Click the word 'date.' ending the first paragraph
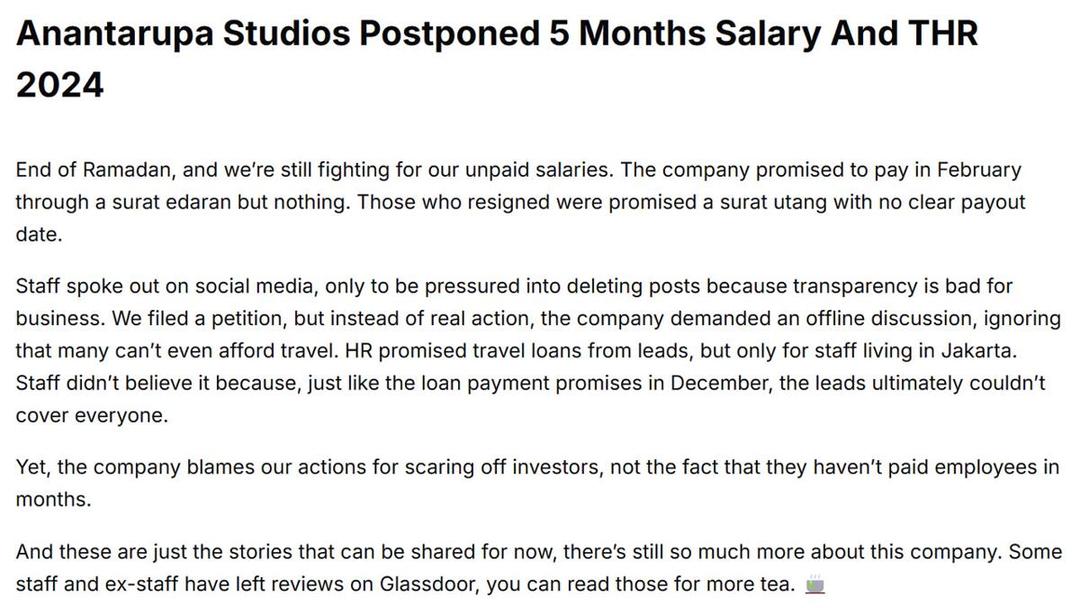 pyautogui.click(x=39, y=235)
